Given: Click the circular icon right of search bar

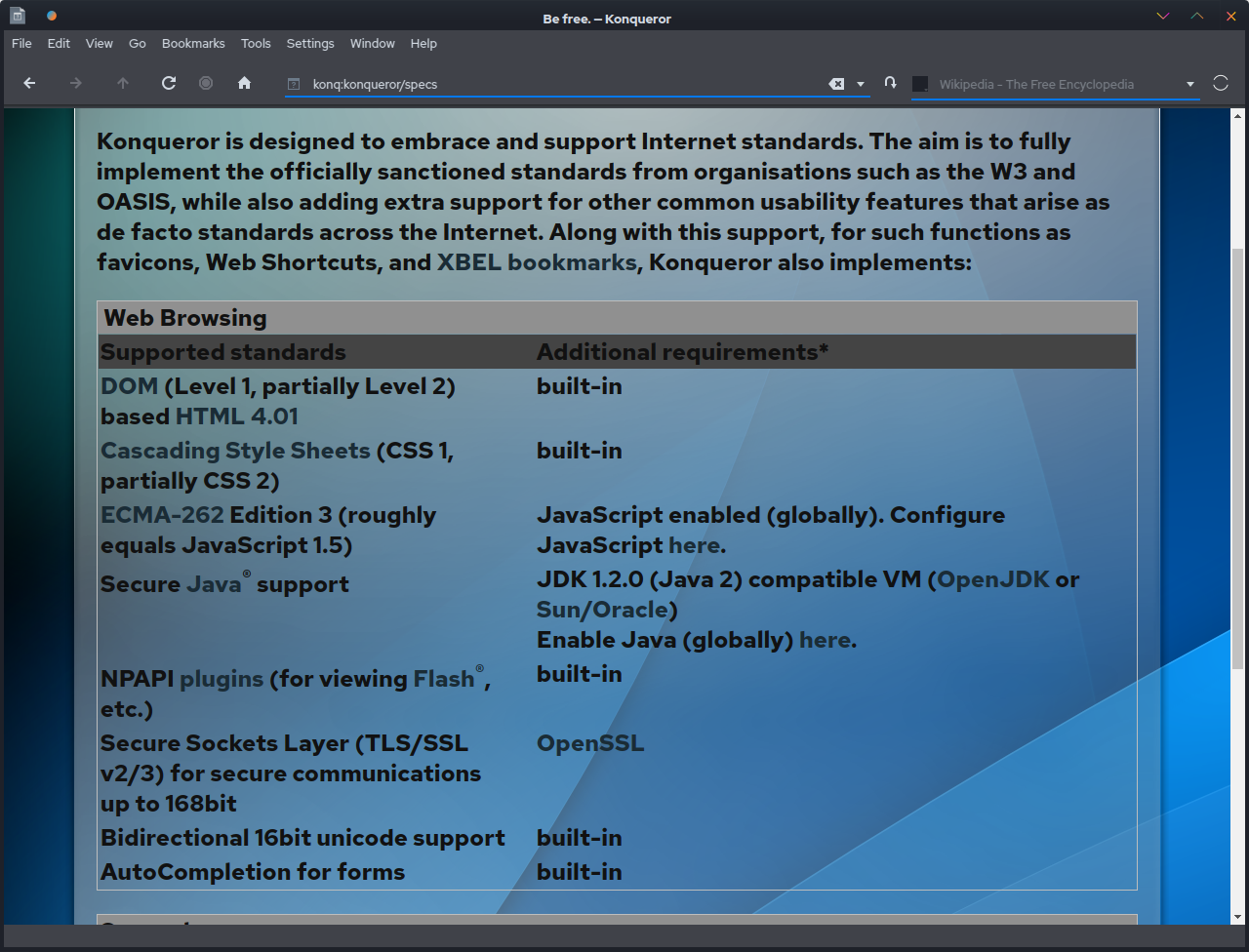Looking at the screenshot, I should pos(1220,84).
